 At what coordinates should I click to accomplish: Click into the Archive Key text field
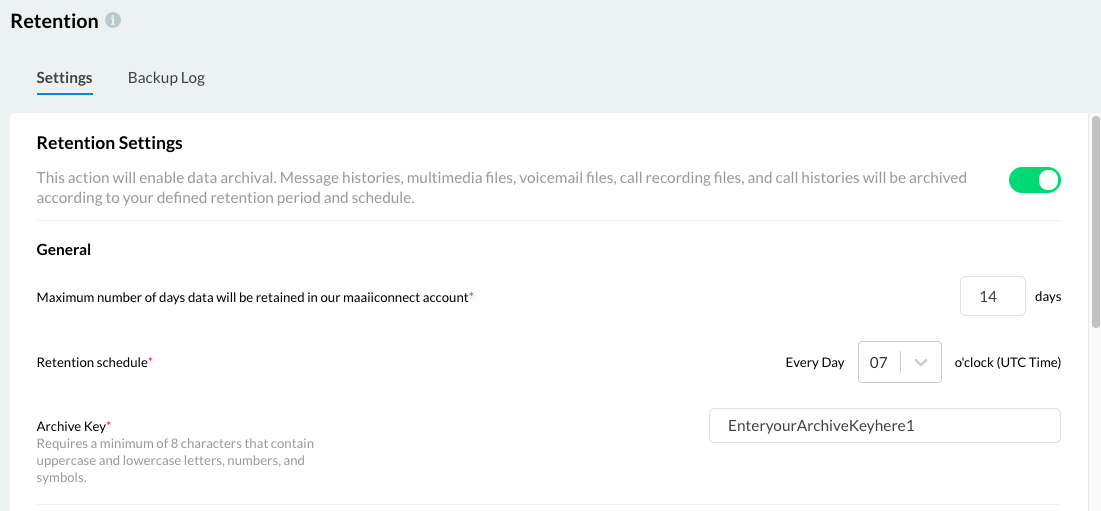coord(885,425)
